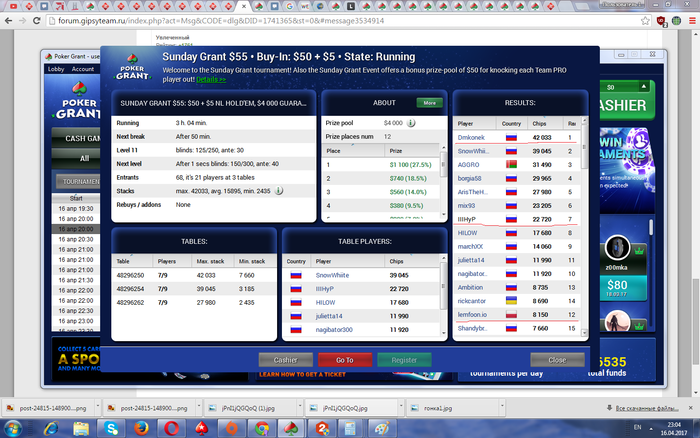The image size is (700, 438).
Task: Click the Table Players scrollbar thumb
Action: tap(444, 286)
